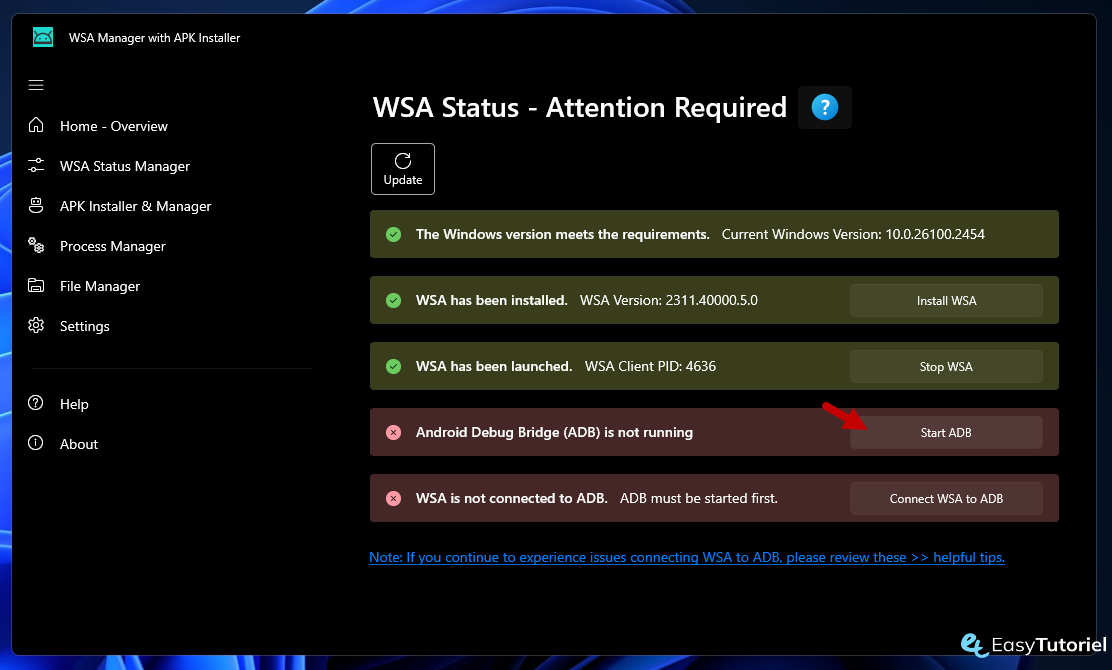This screenshot has height=670, width=1112.
Task: Click 'Android Debug Bridge (ADB) is not running' text
Action: [554, 432]
